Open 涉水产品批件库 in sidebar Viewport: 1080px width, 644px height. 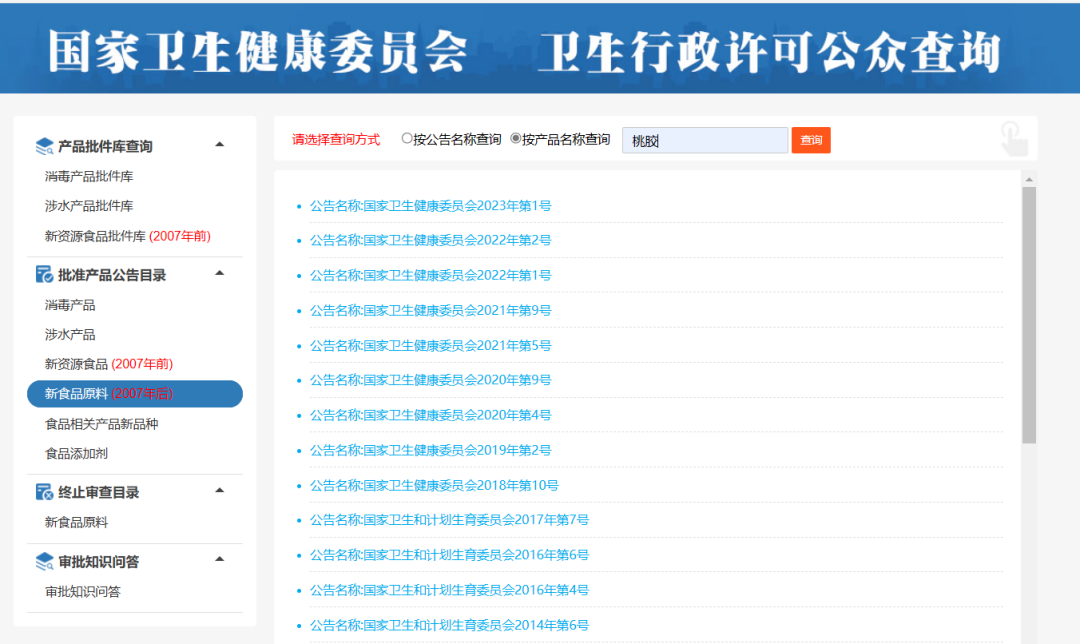pyautogui.click(x=89, y=206)
